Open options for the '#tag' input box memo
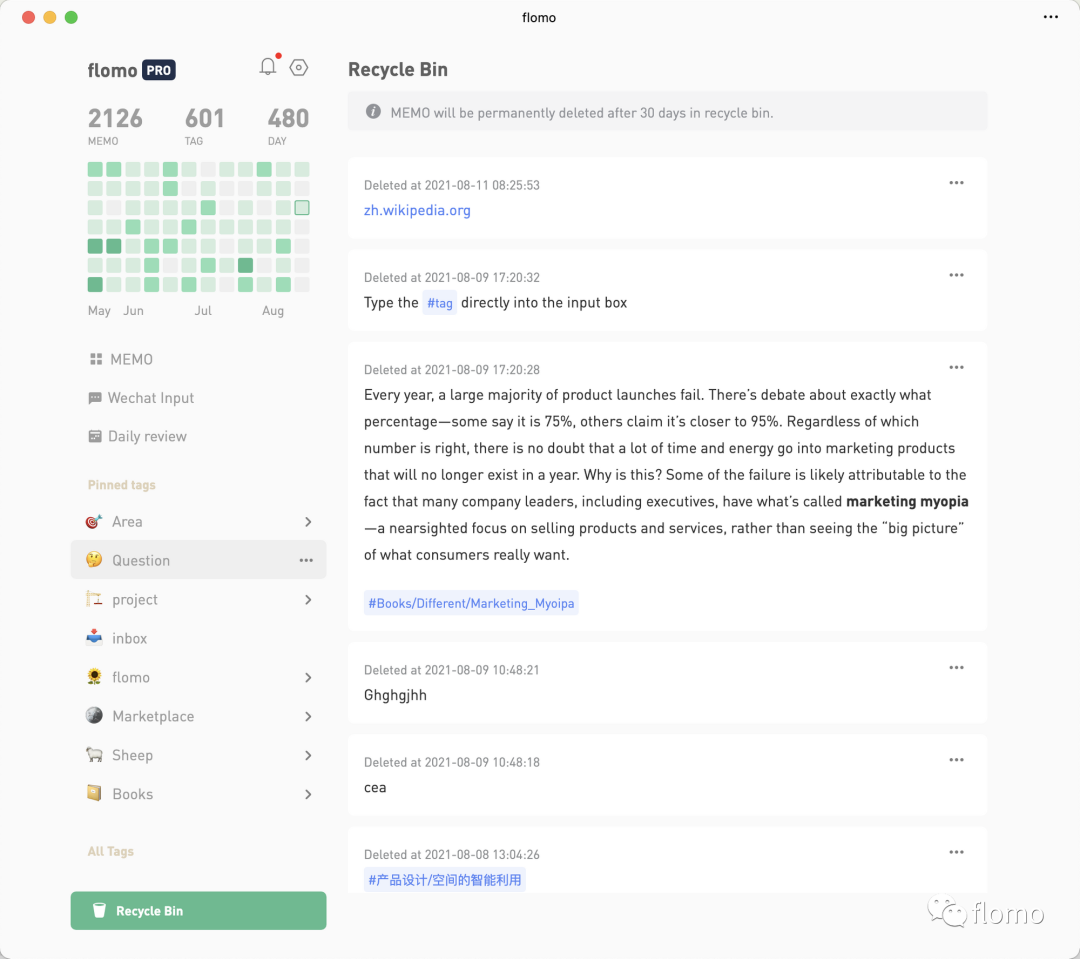The image size is (1080, 959). pyautogui.click(x=957, y=276)
